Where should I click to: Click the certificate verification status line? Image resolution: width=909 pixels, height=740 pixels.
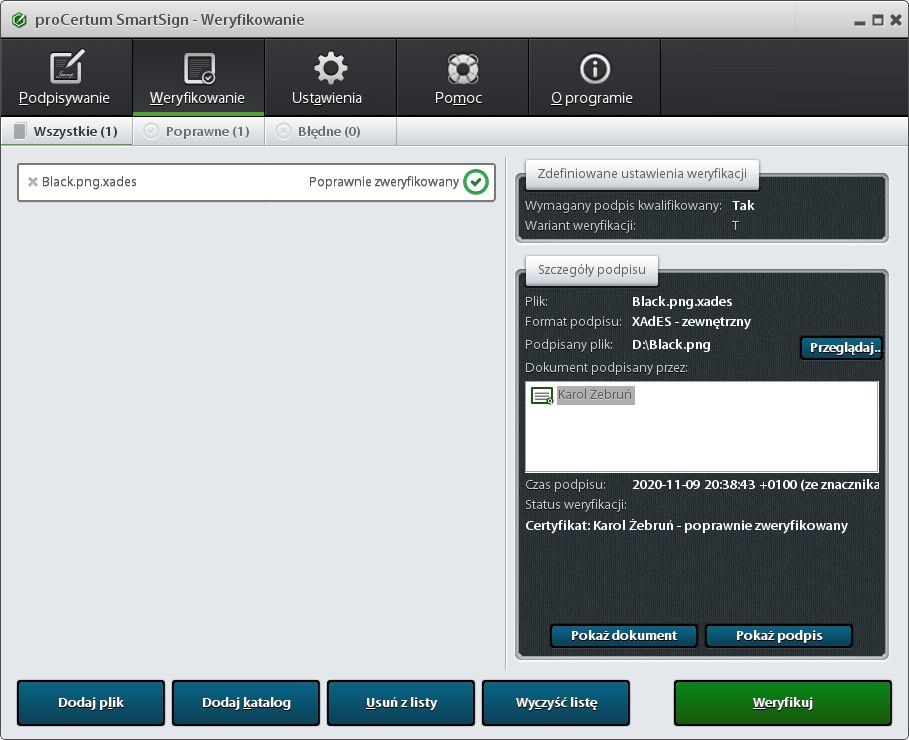tap(686, 526)
